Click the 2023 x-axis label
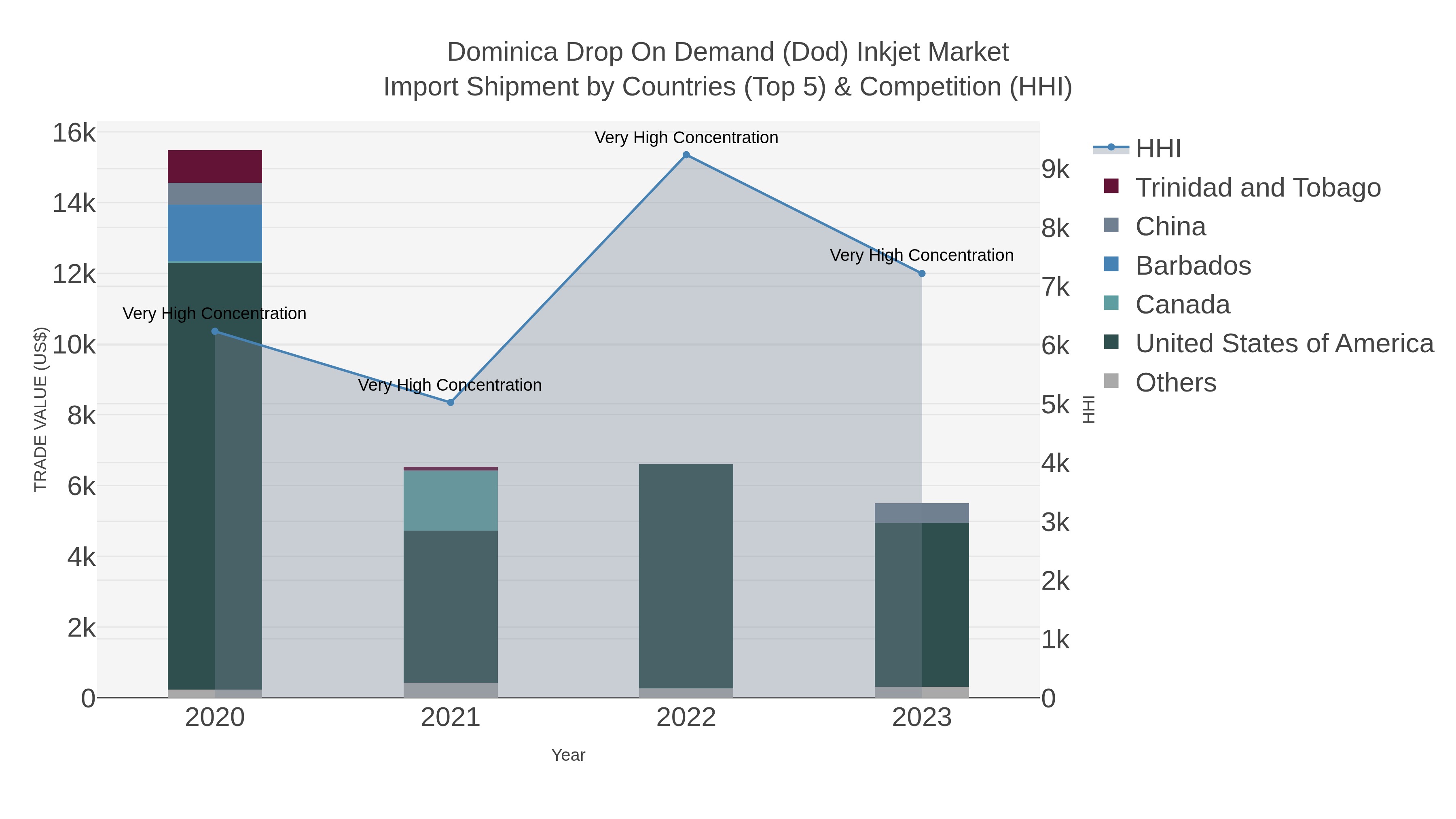This screenshot has width=1456, height=819. (922, 718)
